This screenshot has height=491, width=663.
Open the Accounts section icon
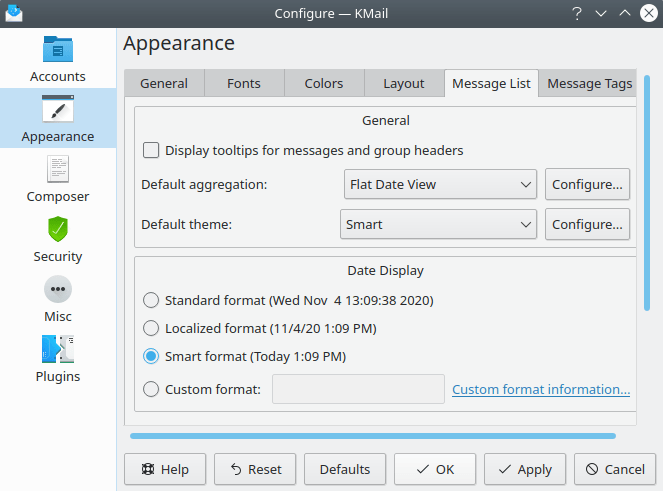click(58, 50)
